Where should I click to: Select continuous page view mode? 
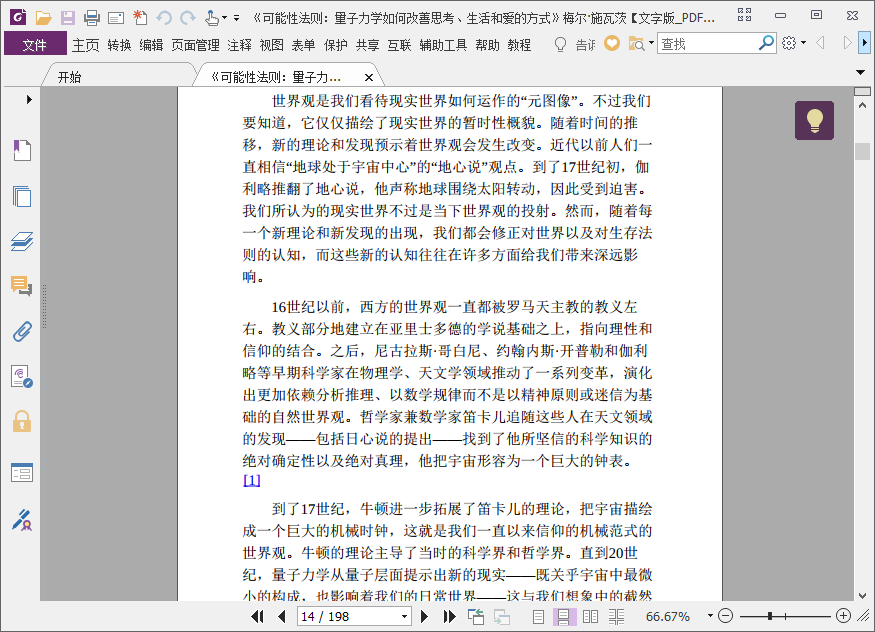point(564,616)
